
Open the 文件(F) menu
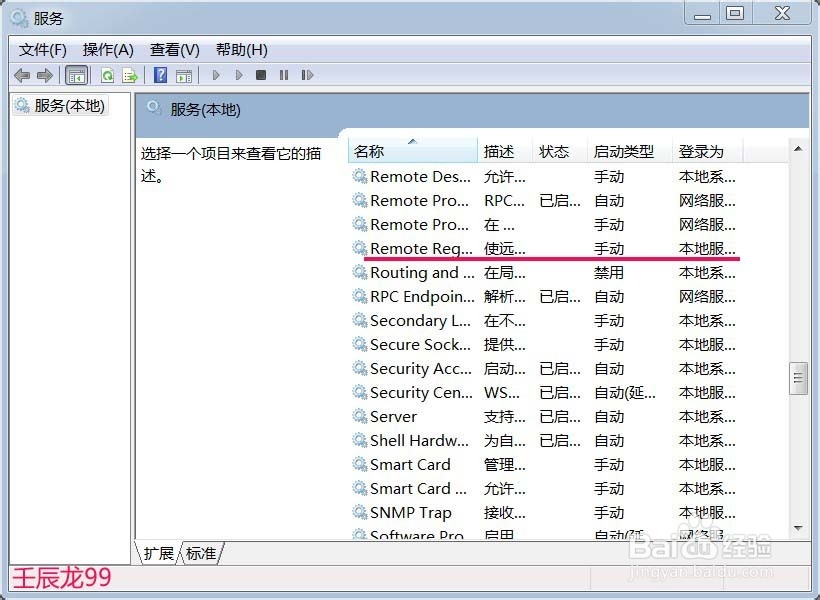click(x=41, y=49)
